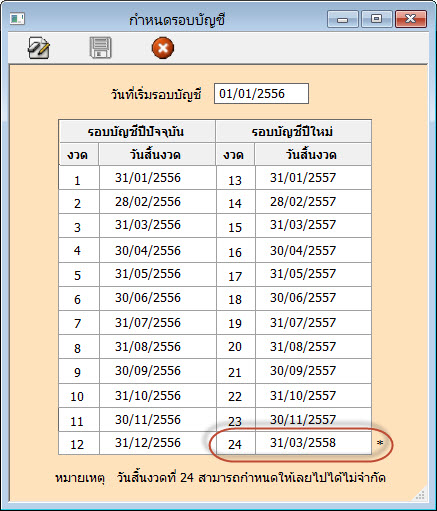Select cell 30/06/2556 for period 6
This screenshot has width=437, height=511.
pos(158,298)
